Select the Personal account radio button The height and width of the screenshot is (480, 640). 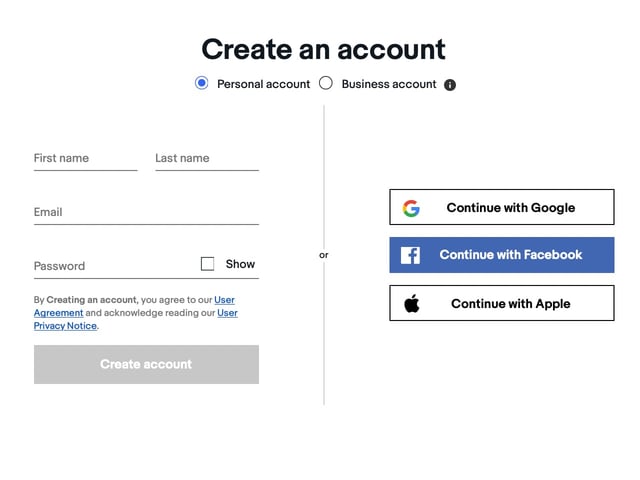pos(202,84)
